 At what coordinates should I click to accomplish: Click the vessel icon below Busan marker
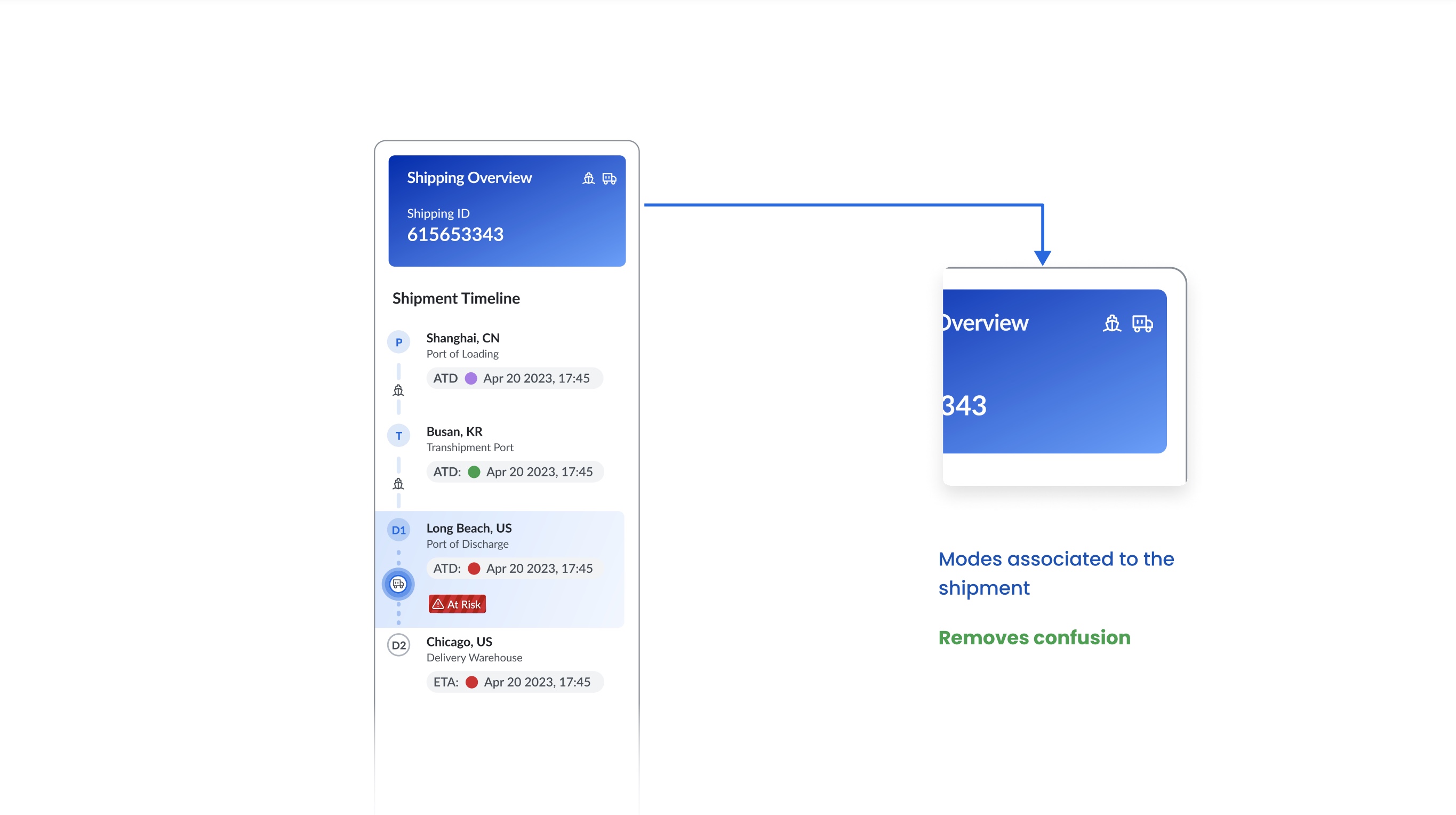point(398,484)
